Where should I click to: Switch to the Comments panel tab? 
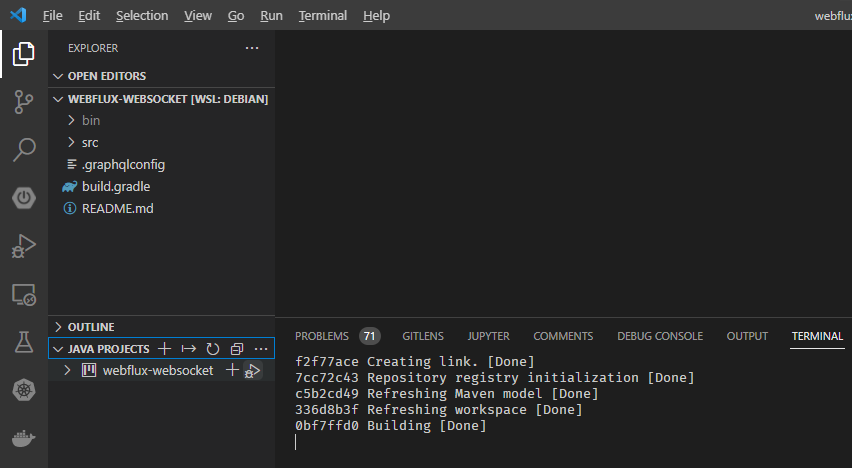pos(563,336)
